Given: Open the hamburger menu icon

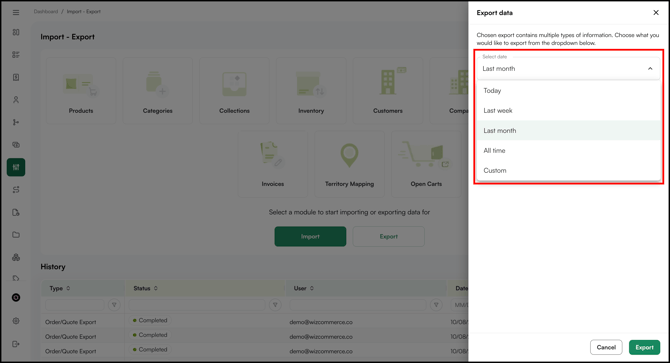Looking at the screenshot, I should (16, 12).
